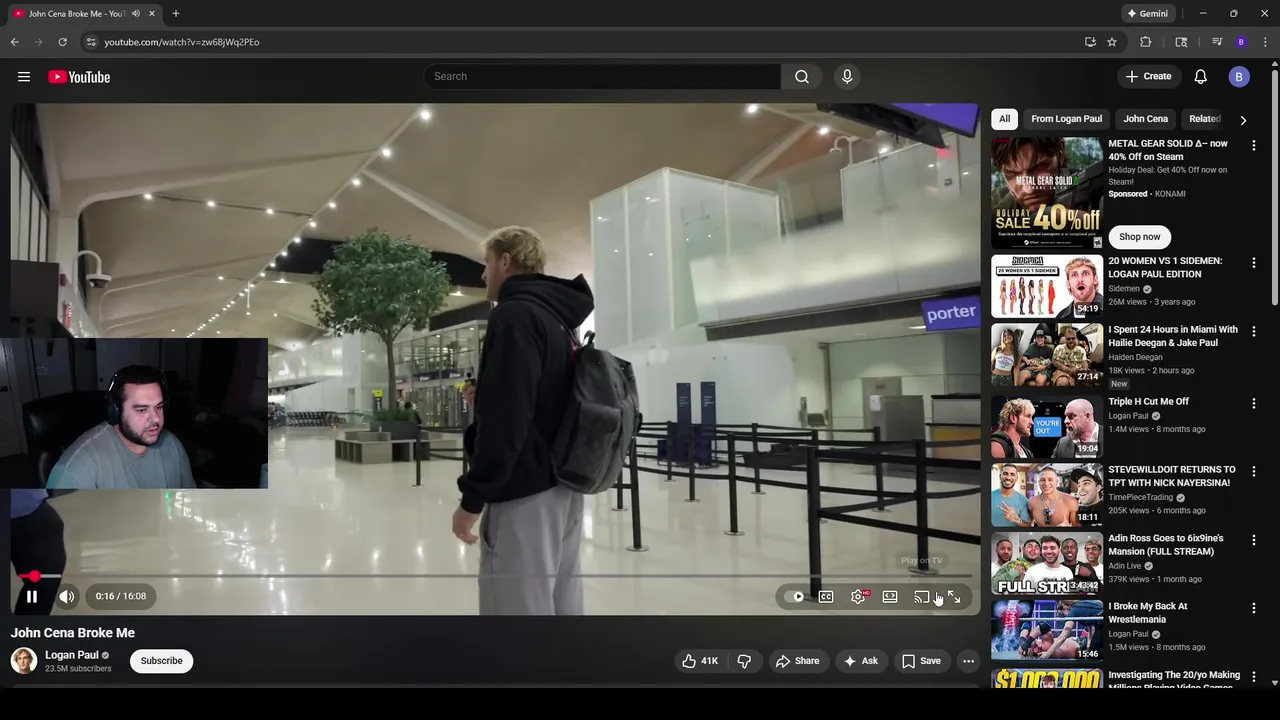Start voice search with the microphone

pyautogui.click(x=847, y=77)
